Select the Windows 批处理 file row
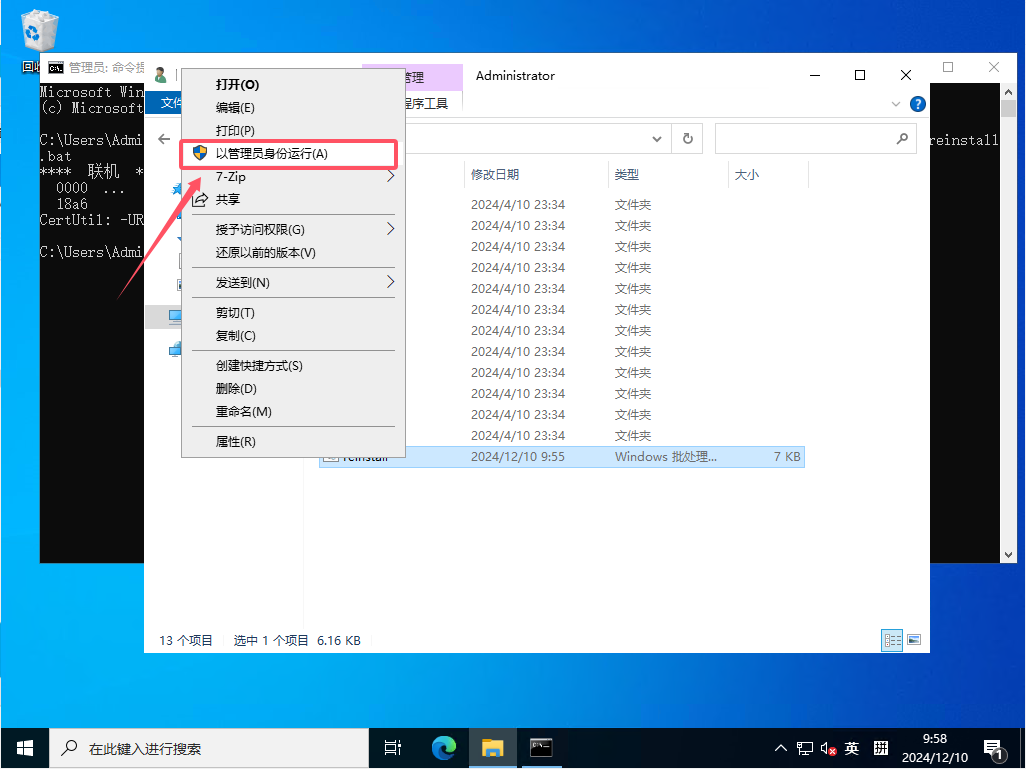This screenshot has height=769, width=1026. tap(561, 457)
